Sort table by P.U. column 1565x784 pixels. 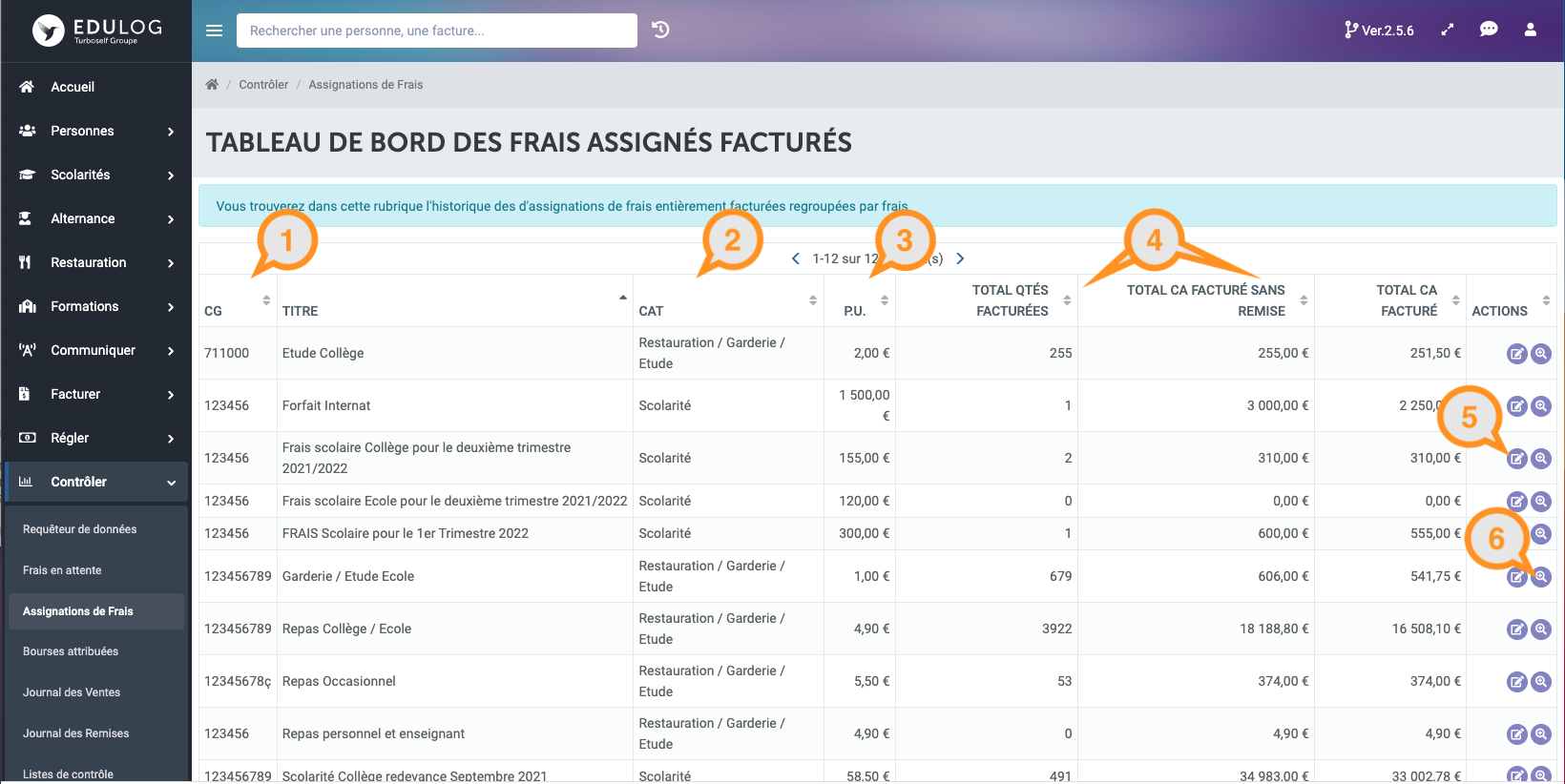tap(860, 301)
